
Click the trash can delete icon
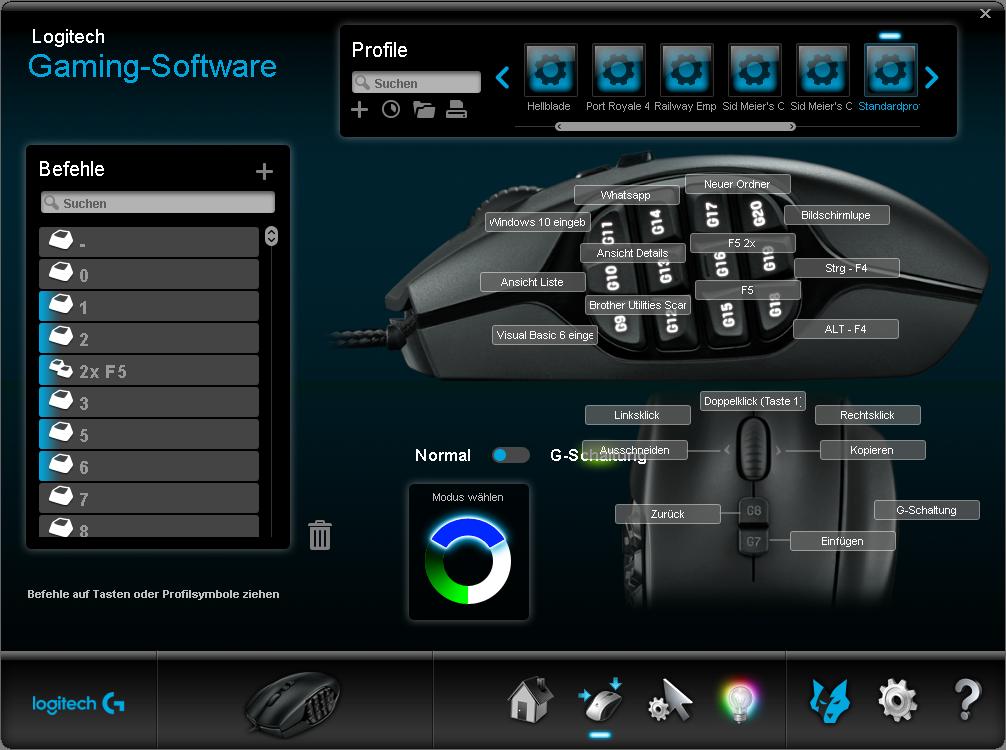click(x=320, y=534)
